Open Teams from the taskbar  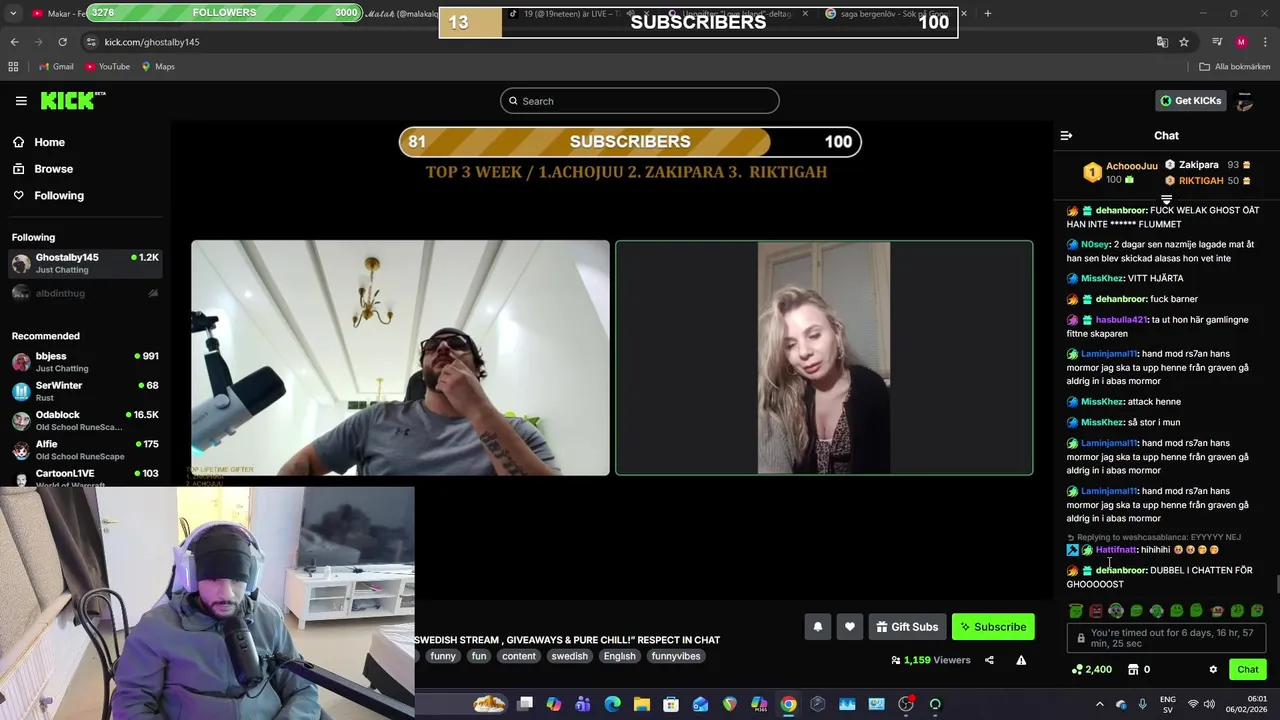(x=583, y=704)
